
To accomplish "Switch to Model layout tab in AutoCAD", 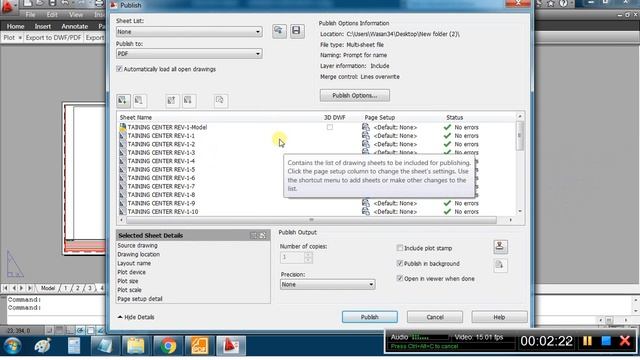I will (48, 288).
